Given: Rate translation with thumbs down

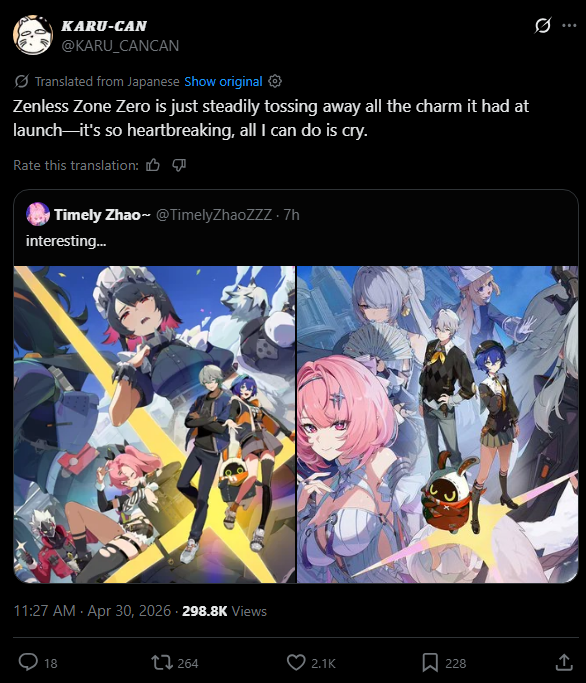Looking at the screenshot, I should pos(179,165).
